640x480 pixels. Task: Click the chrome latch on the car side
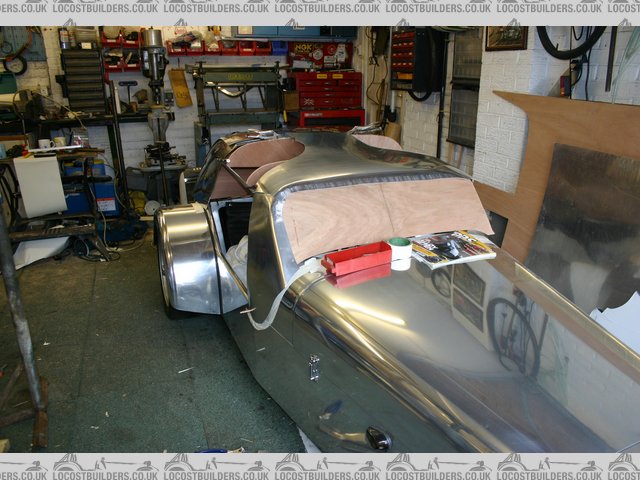[x=314, y=367]
